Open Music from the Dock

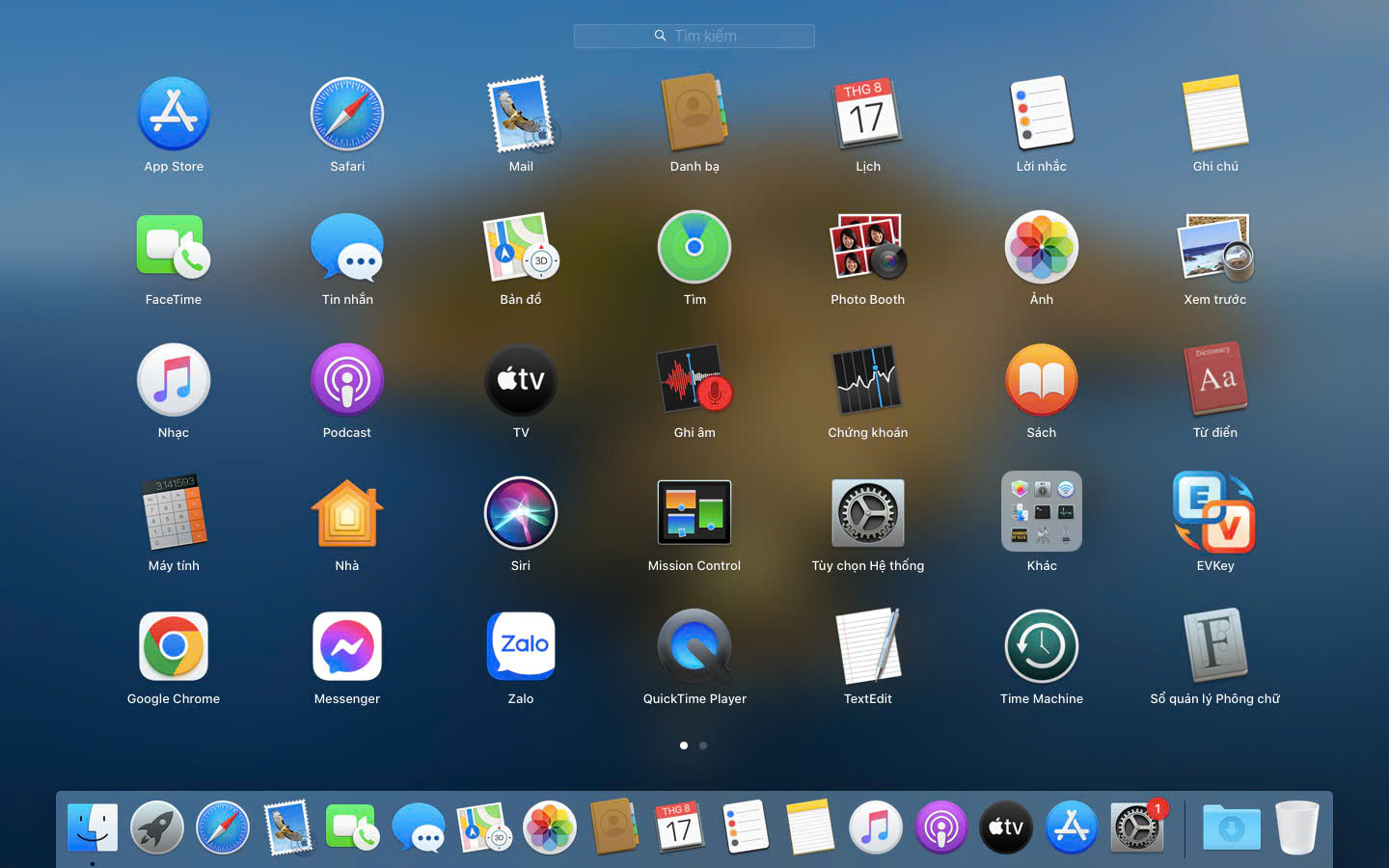pos(876,827)
